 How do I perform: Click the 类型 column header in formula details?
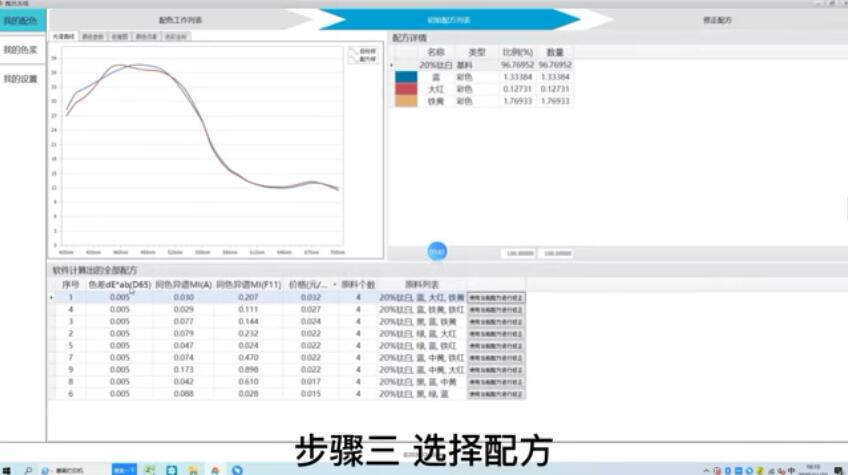tap(476, 52)
